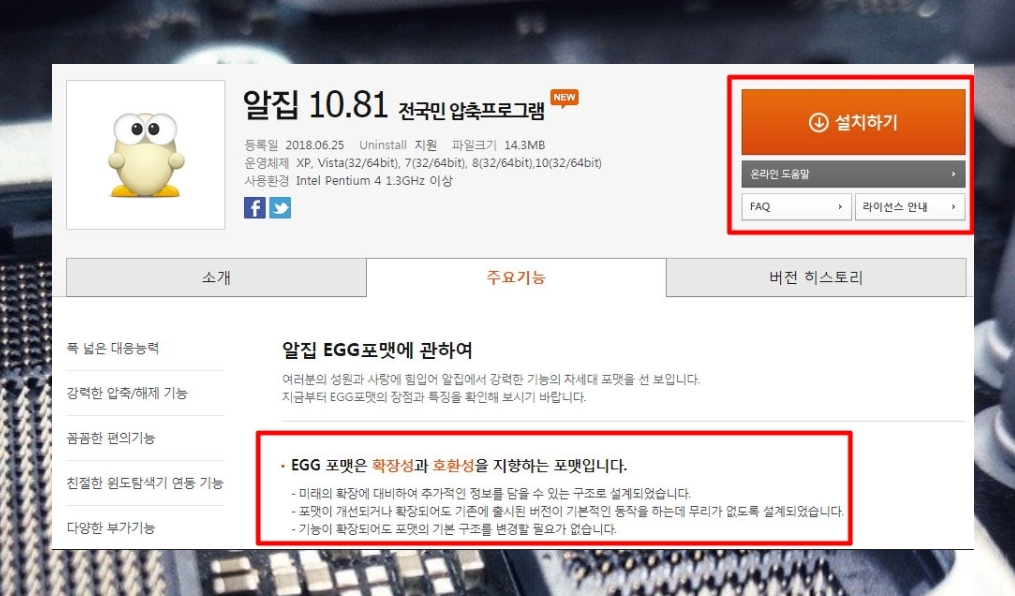The image size is (1015, 596).
Task: Open 라이선스 안내 license info
Action: 910,206
